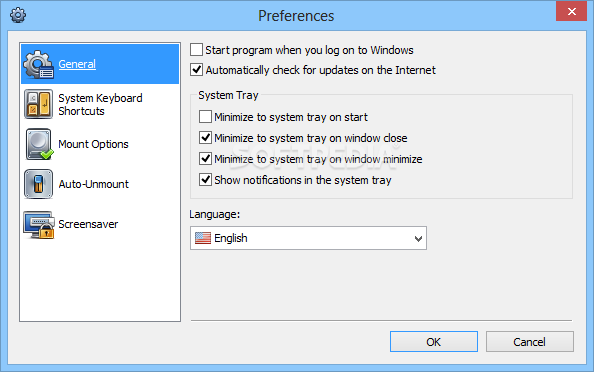Enable Start program when you log on
The height and width of the screenshot is (372, 594).
[x=196, y=50]
